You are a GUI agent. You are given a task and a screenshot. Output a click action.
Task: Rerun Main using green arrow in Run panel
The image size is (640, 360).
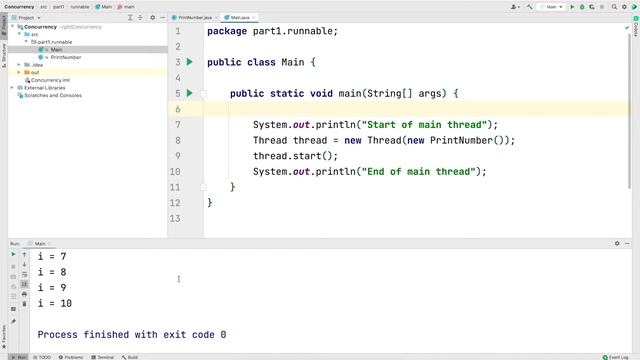13,254
